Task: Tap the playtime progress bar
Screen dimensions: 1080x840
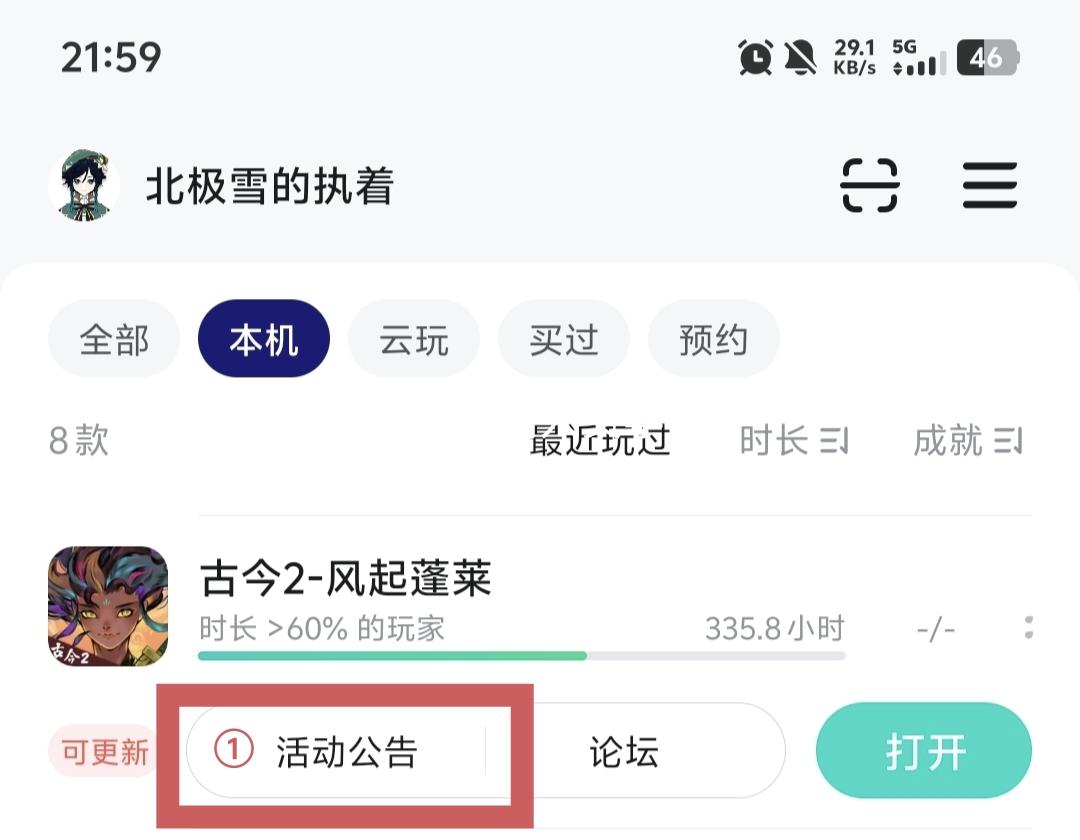Action: (x=521, y=656)
